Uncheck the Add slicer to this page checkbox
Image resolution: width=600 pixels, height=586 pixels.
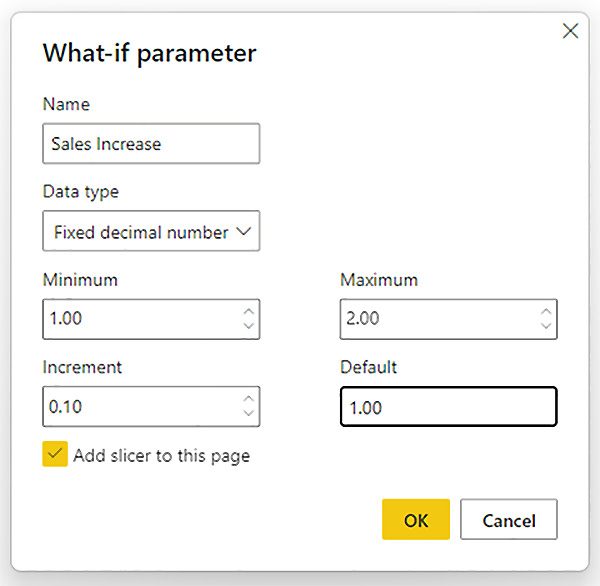point(55,455)
